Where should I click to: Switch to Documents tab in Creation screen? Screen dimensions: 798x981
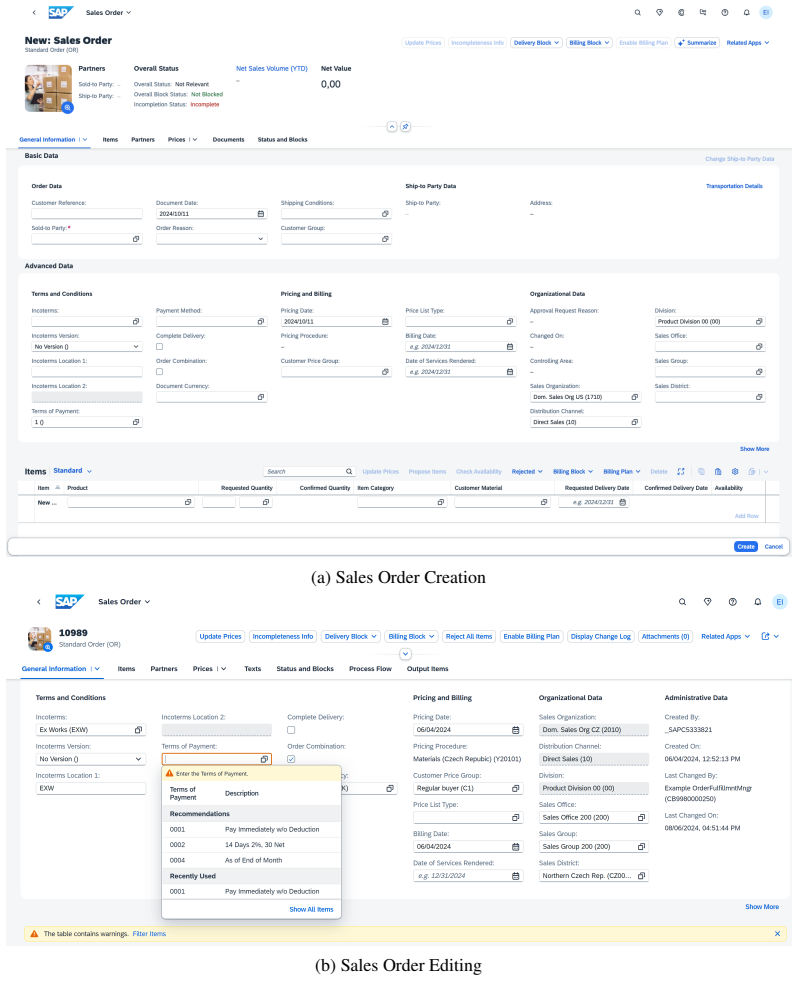pyautogui.click(x=228, y=140)
